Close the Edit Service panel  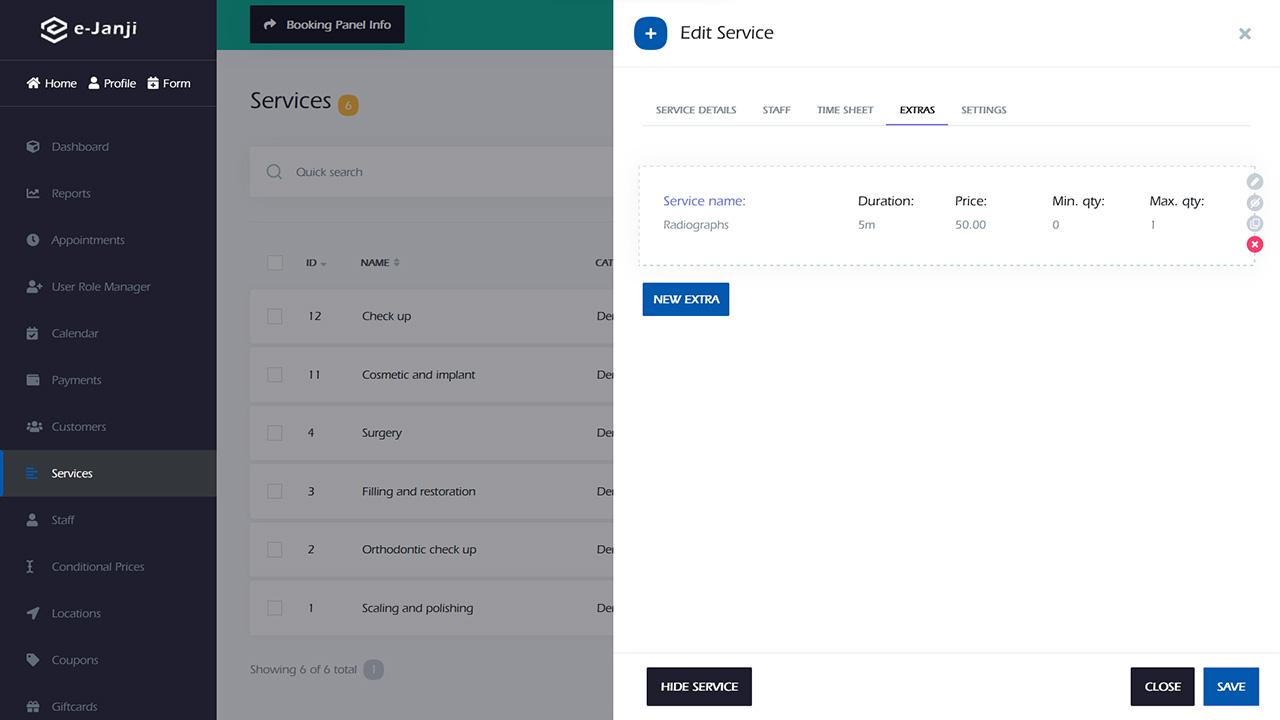(1245, 34)
